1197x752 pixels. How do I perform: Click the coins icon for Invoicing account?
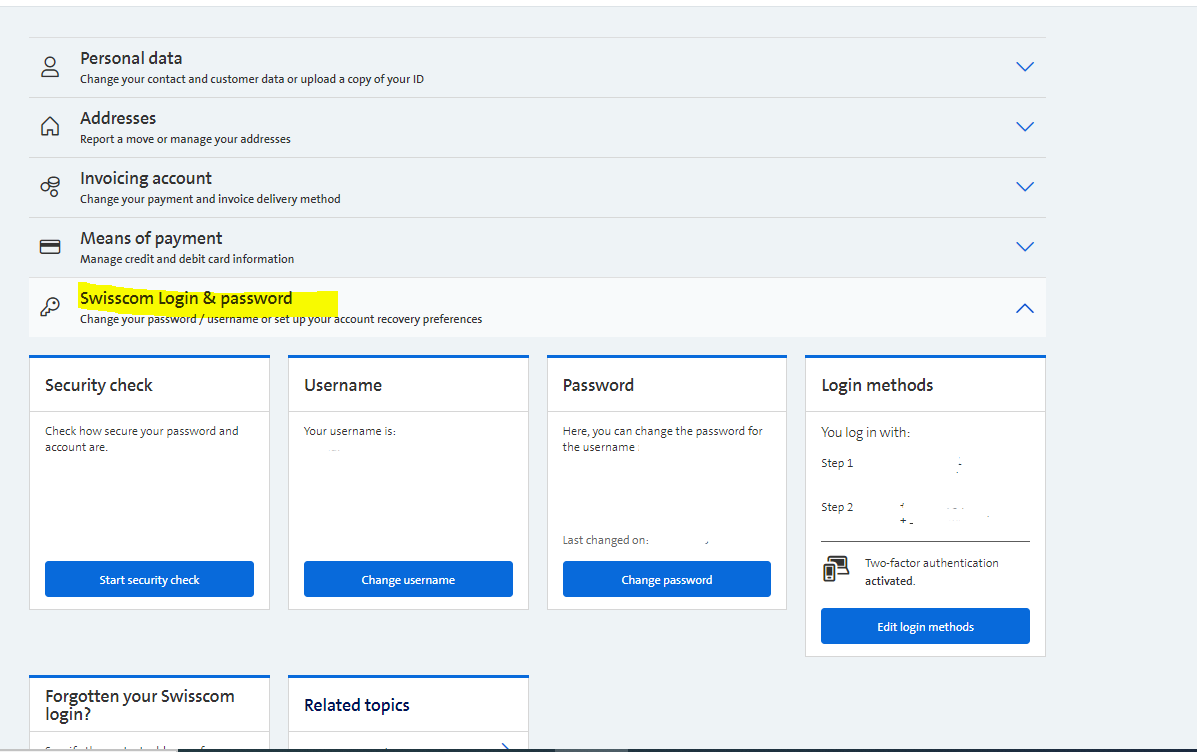click(x=50, y=187)
